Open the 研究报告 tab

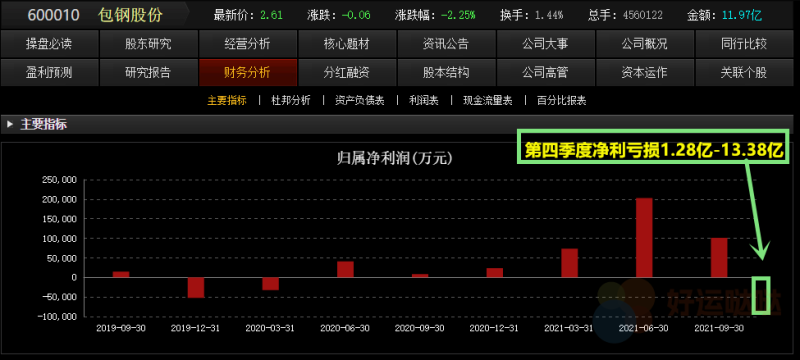[x=148, y=72]
